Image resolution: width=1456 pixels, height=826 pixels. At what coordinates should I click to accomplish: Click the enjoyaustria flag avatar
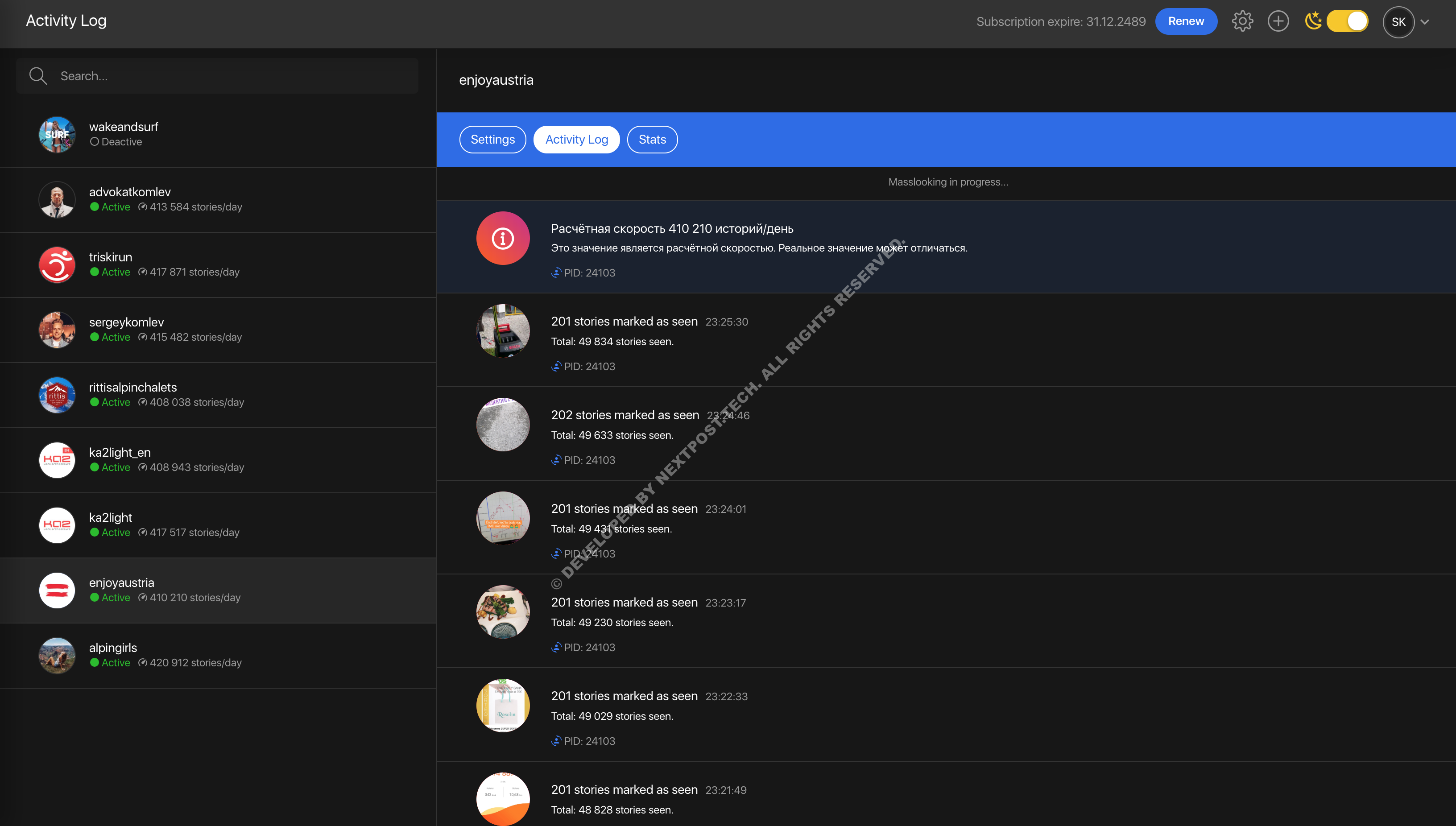57,590
